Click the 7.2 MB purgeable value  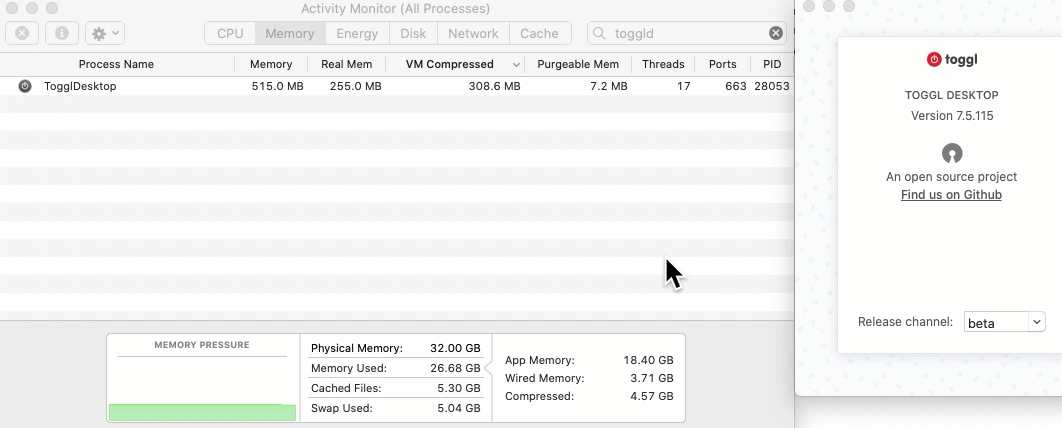pos(608,86)
